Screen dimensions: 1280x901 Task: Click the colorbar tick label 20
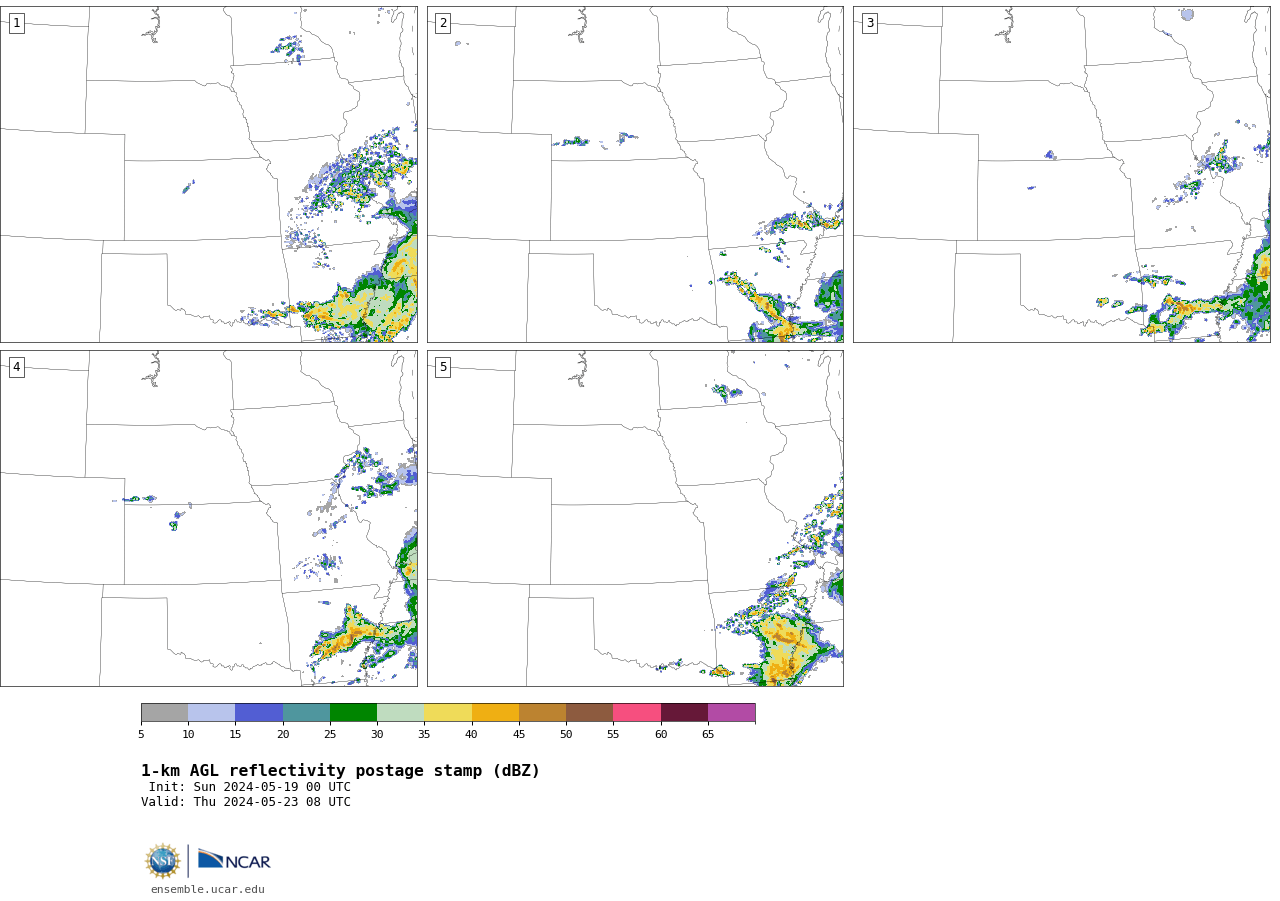click(x=283, y=735)
